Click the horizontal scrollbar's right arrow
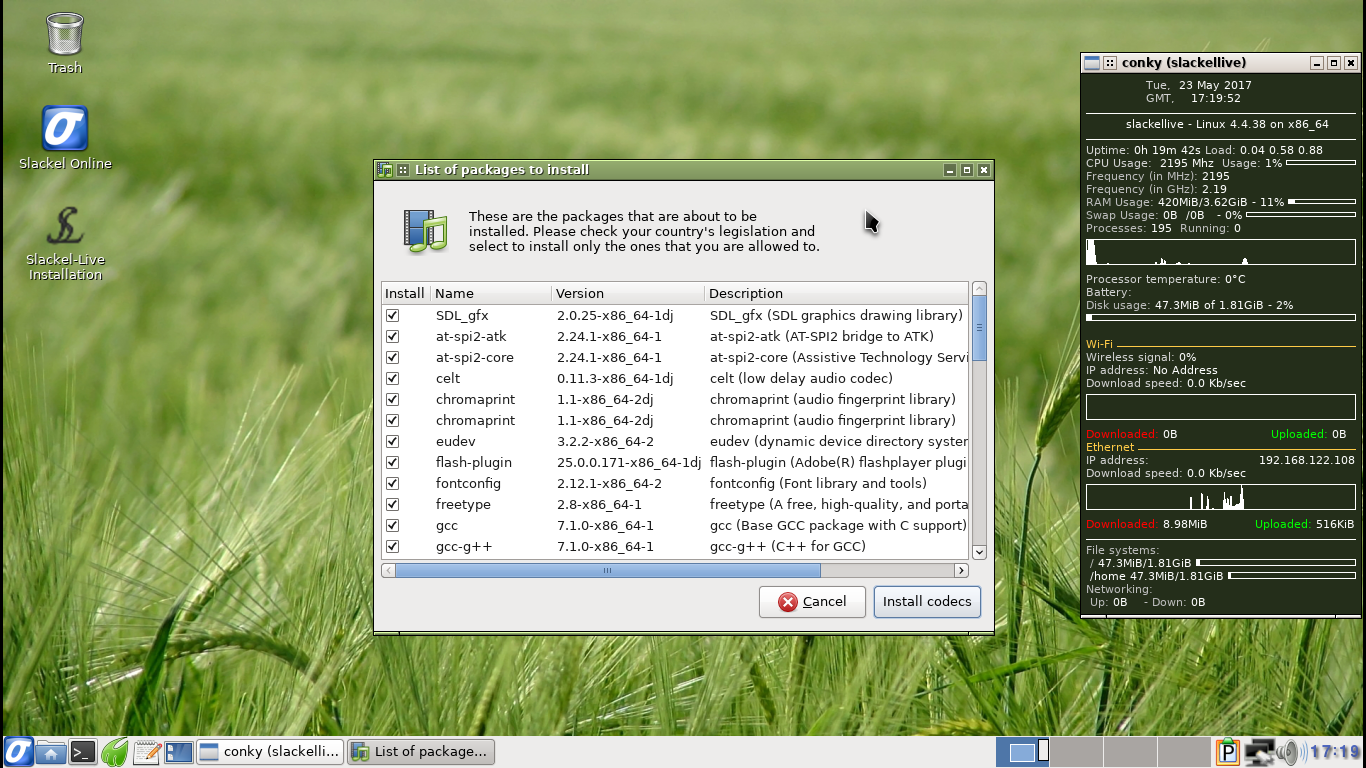Screen dimensions: 1366x768 (961, 570)
